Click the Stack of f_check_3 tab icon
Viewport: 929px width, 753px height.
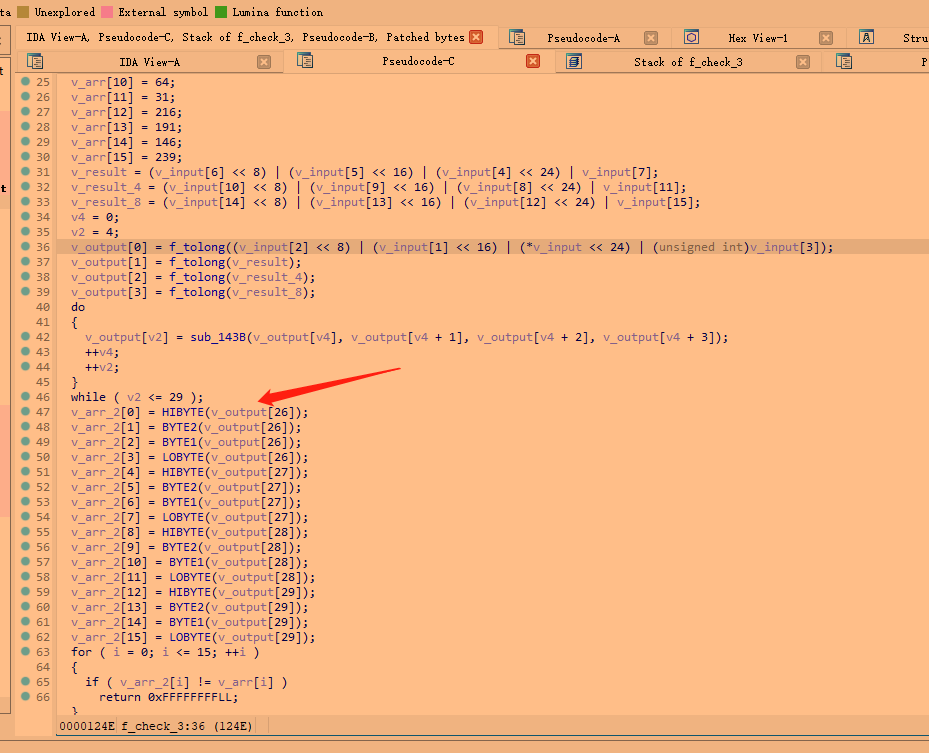coord(571,61)
